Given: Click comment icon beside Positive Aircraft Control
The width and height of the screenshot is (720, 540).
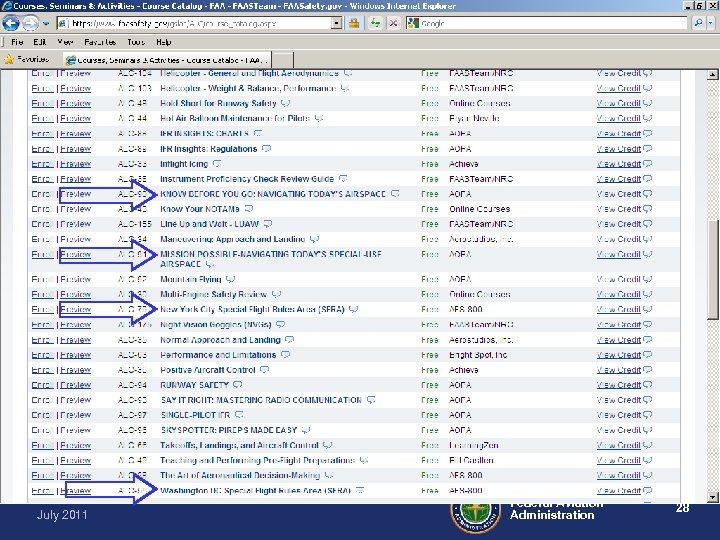Looking at the screenshot, I should click(264, 370).
